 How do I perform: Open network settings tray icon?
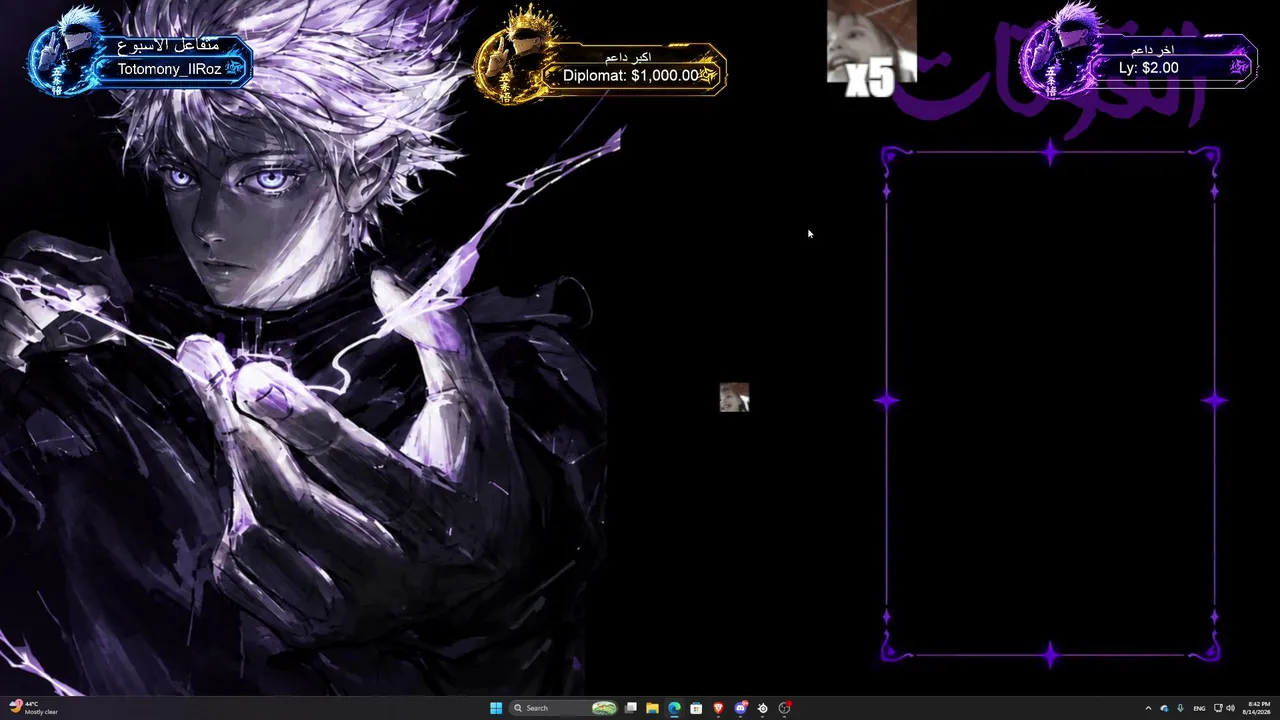point(1218,708)
